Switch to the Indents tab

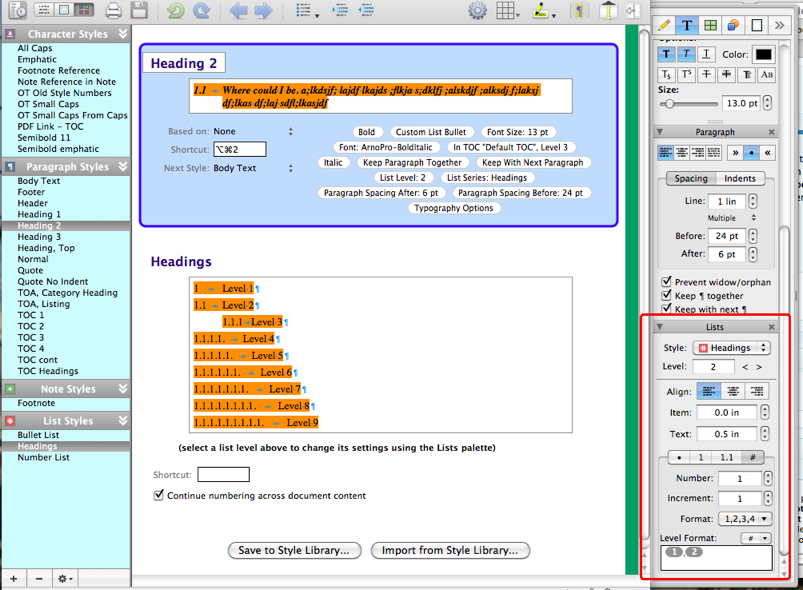coord(740,178)
